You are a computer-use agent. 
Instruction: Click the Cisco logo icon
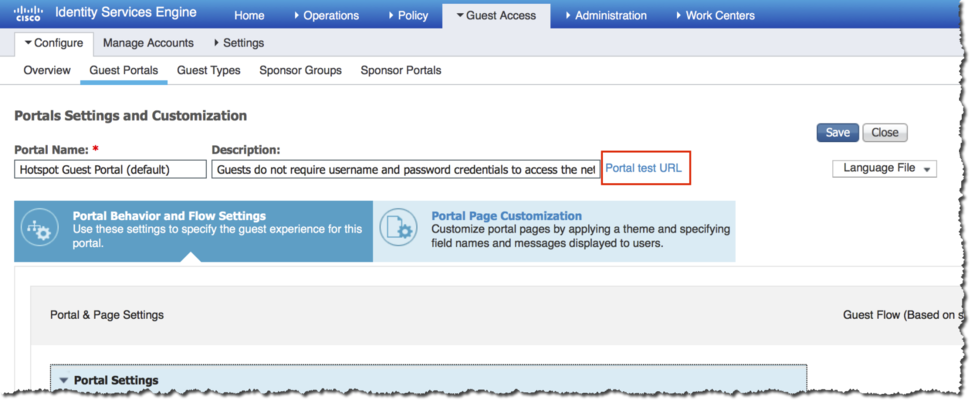[28, 14]
